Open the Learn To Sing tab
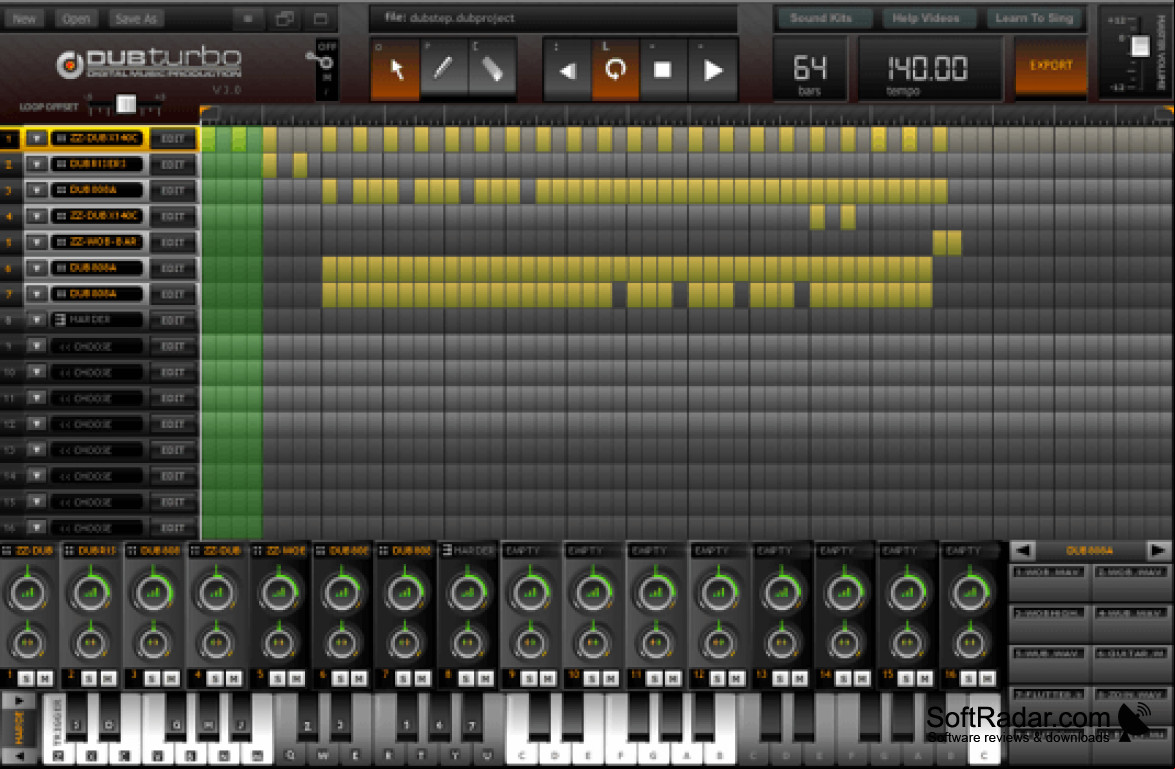This screenshot has height=769, width=1175. (x=1034, y=18)
